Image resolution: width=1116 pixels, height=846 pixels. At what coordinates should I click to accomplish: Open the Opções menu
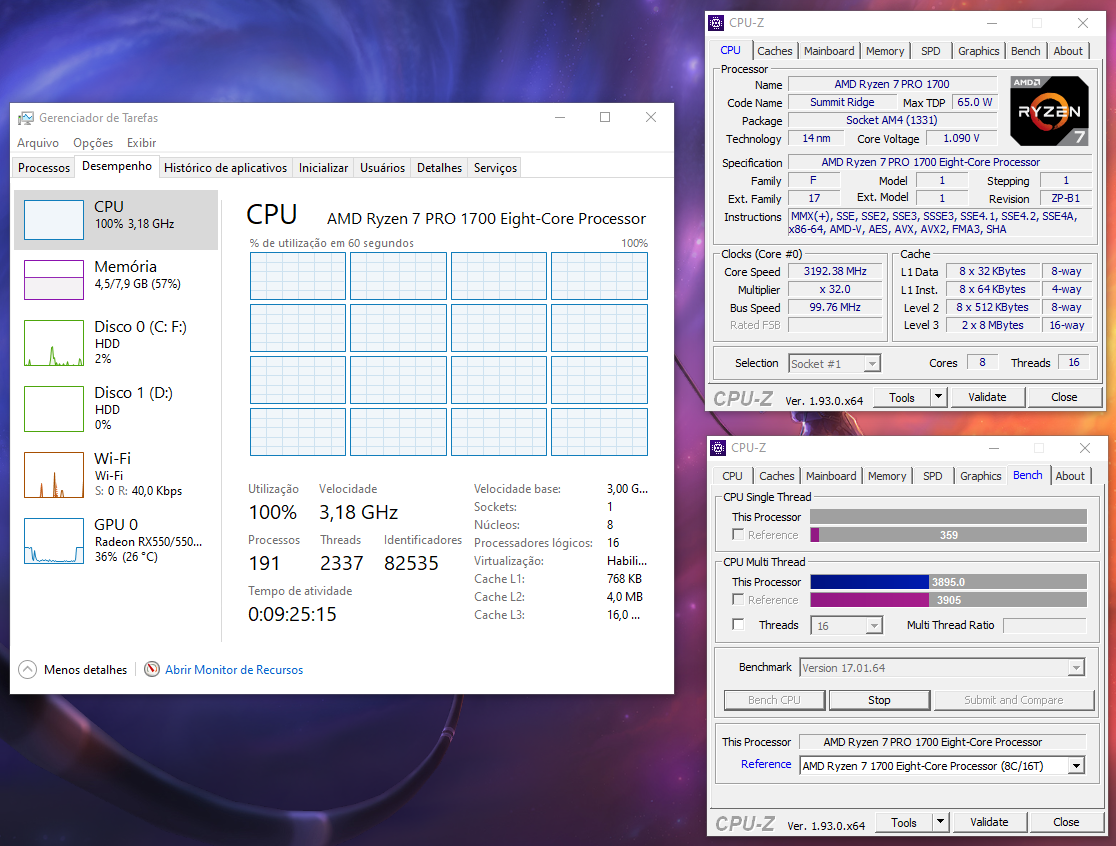click(93, 143)
